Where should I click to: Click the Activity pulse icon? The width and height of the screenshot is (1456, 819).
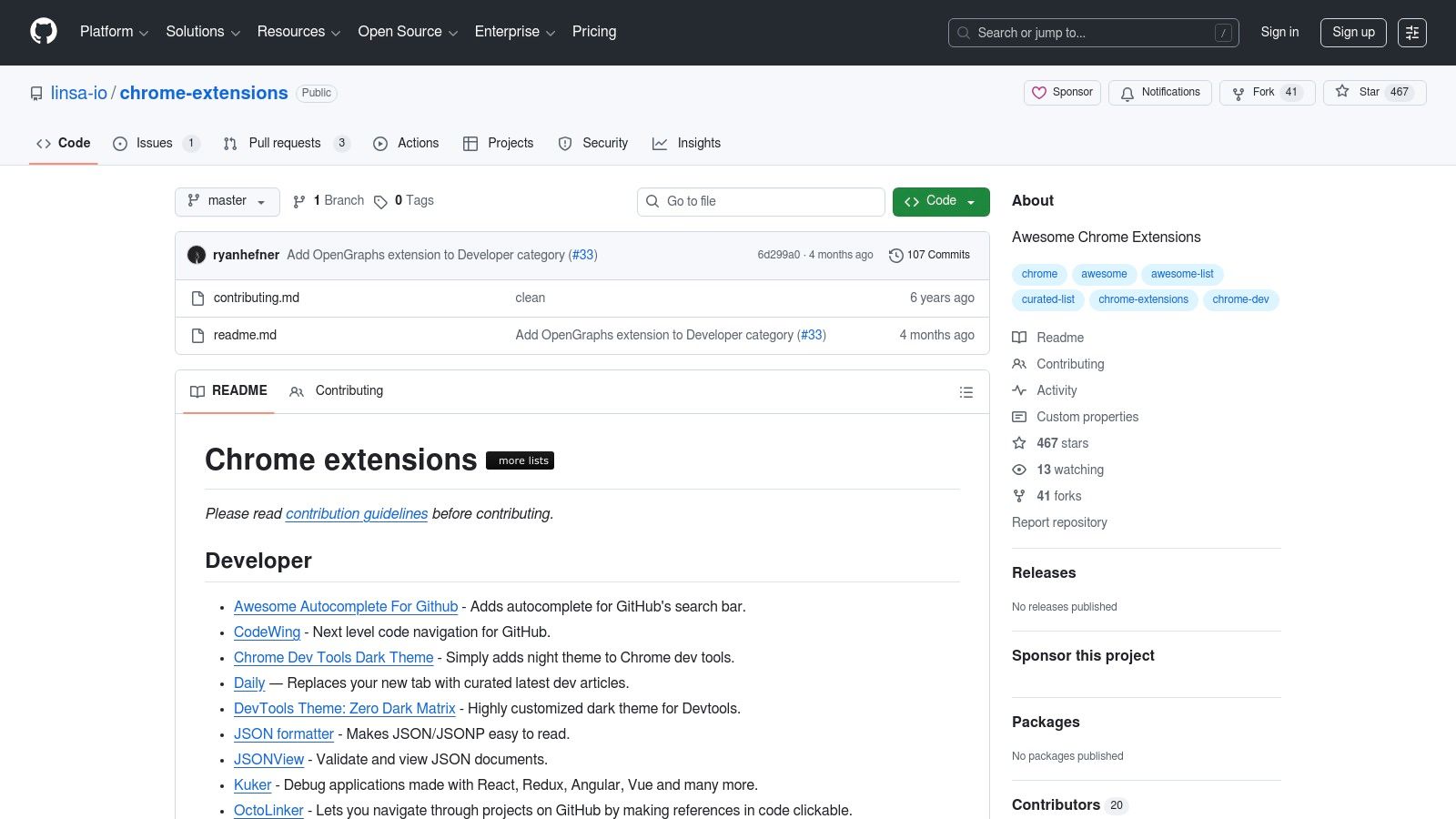point(1019,390)
